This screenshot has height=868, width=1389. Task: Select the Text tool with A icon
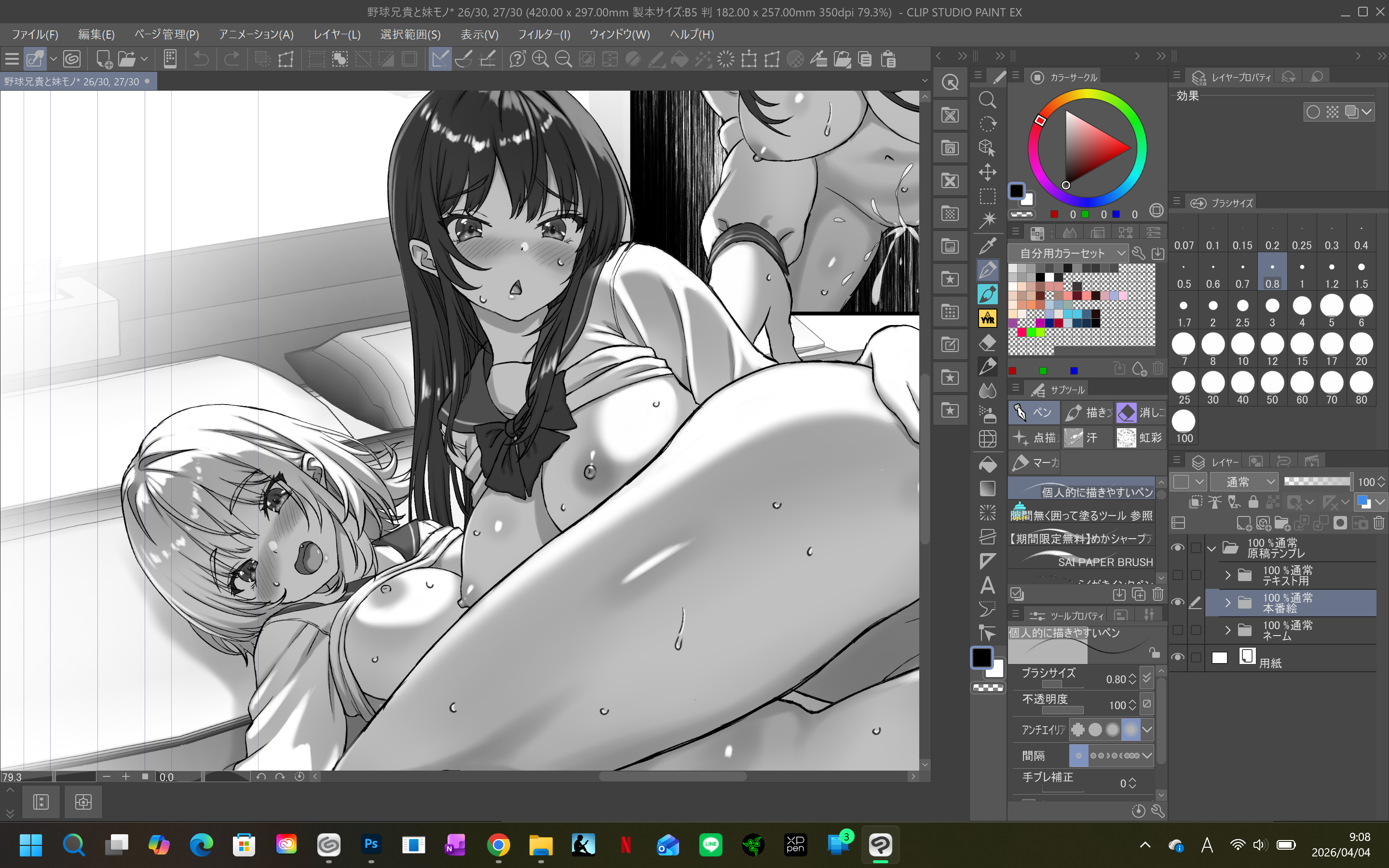[987, 585]
